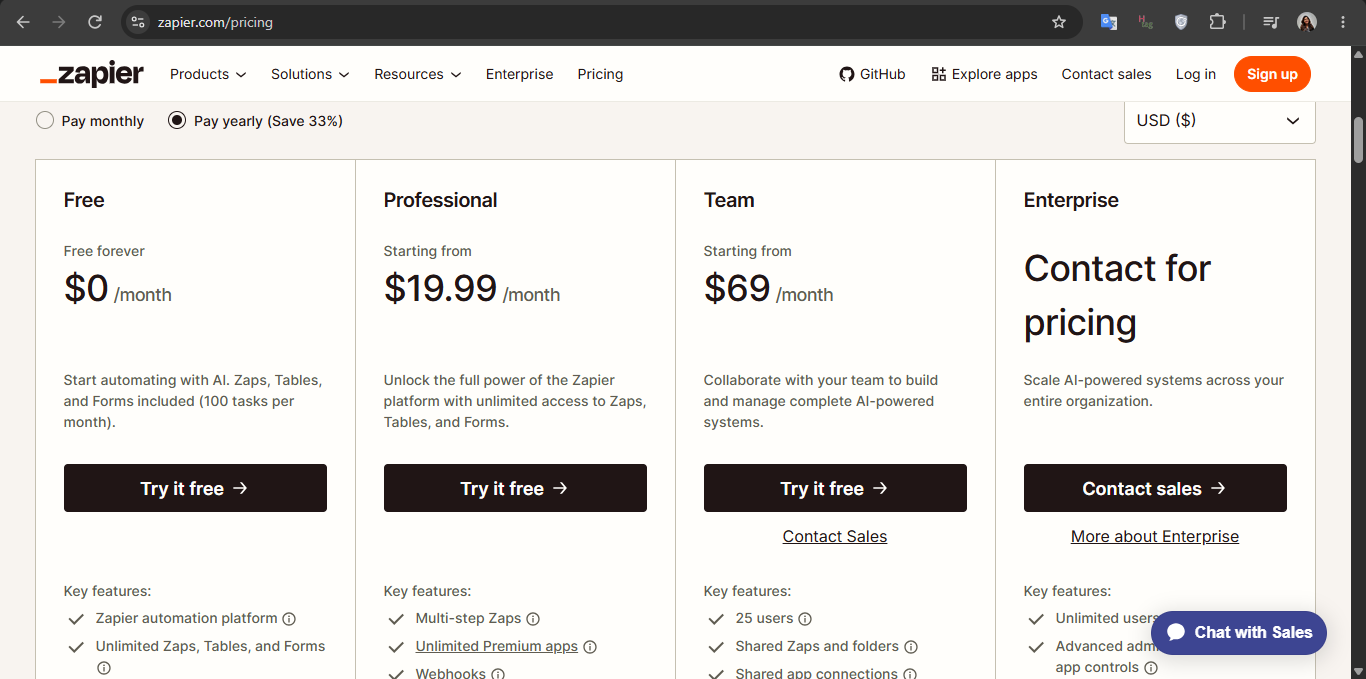Open site information icon in address bar
Image resolution: width=1366 pixels, height=679 pixels.
click(x=138, y=22)
